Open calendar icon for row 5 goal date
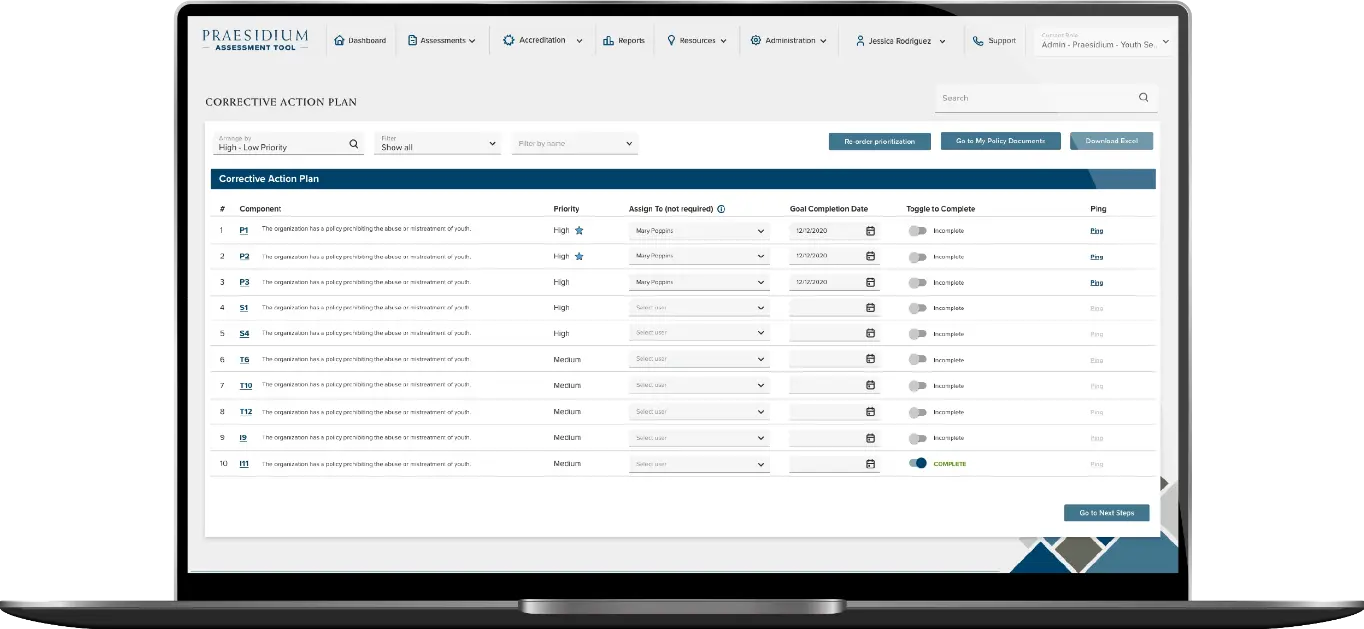Image resolution: width=1364 pixels, height=629 pixels. [x=870, y=333]
